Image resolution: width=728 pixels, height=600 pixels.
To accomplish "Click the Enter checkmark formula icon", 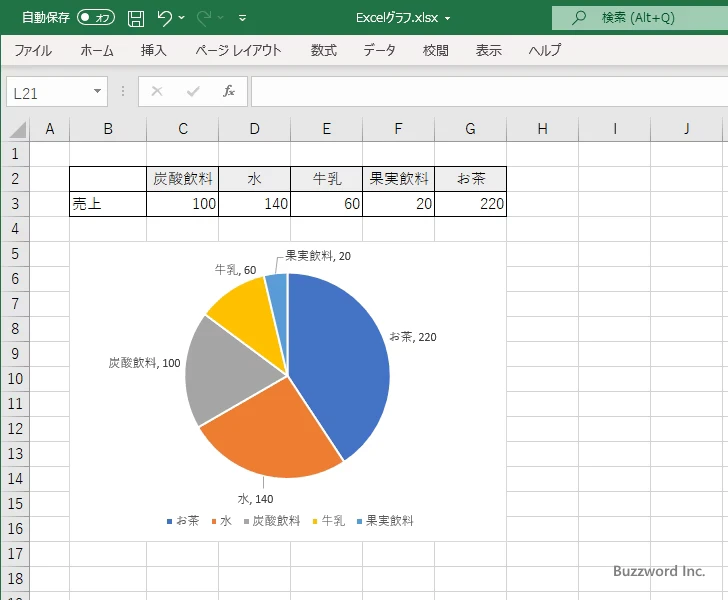I will 193,91.
